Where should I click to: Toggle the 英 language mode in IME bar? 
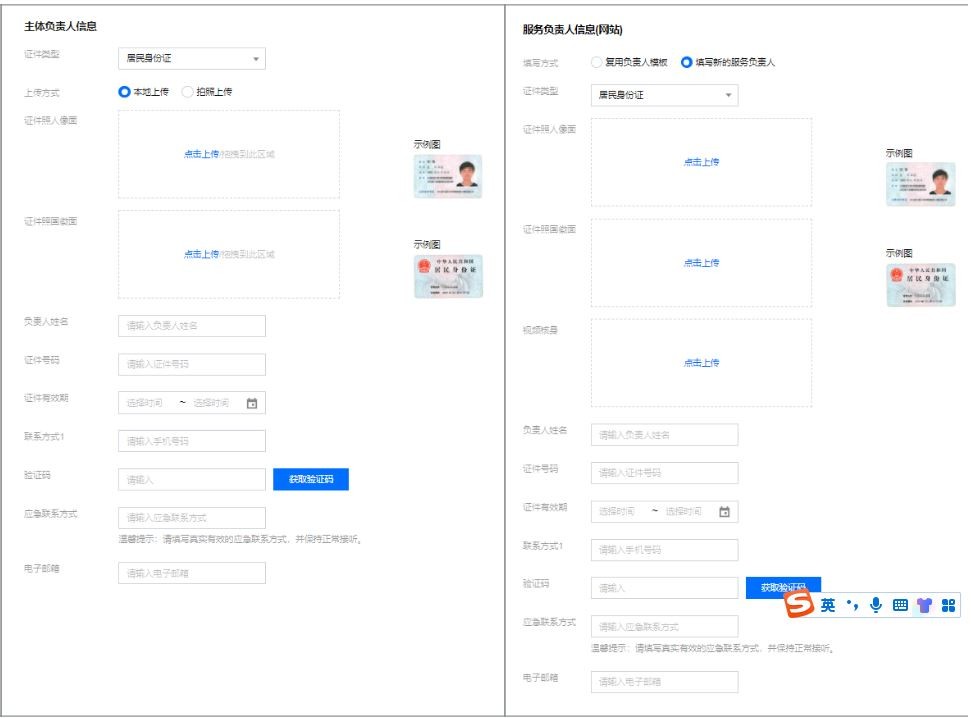828,606
